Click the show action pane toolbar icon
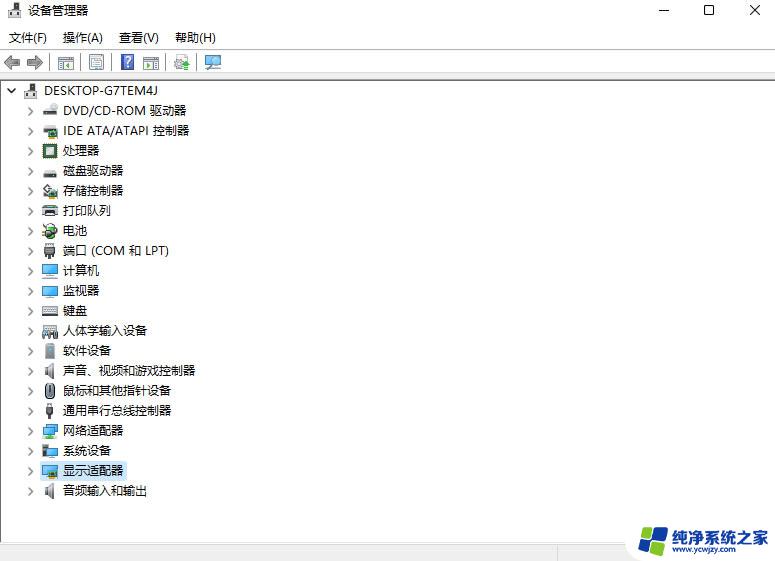 pos(151,62)
